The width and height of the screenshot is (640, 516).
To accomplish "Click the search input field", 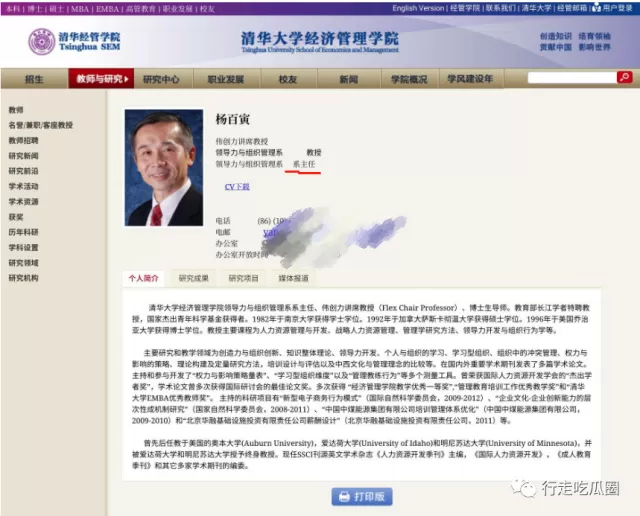I will (572, 78).
